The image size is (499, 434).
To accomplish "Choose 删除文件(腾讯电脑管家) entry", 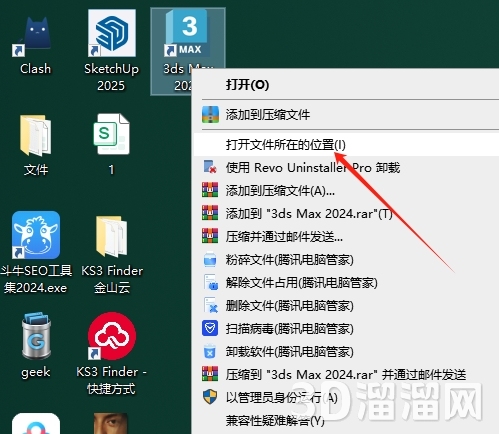I will 346,306.
